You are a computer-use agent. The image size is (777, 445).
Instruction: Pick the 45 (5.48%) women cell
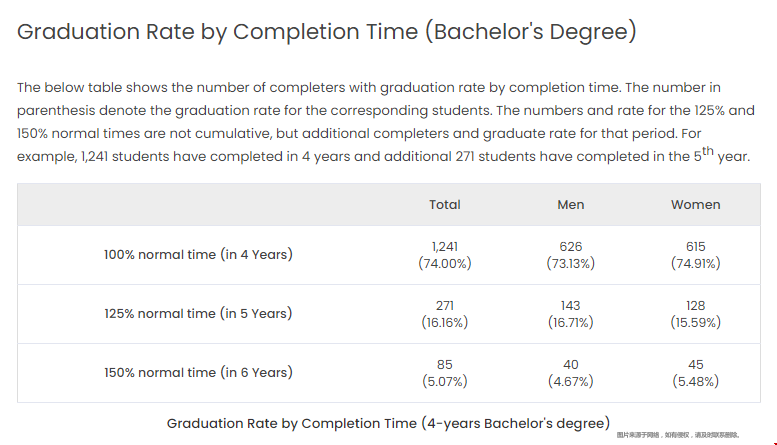(x=696, y=373)
